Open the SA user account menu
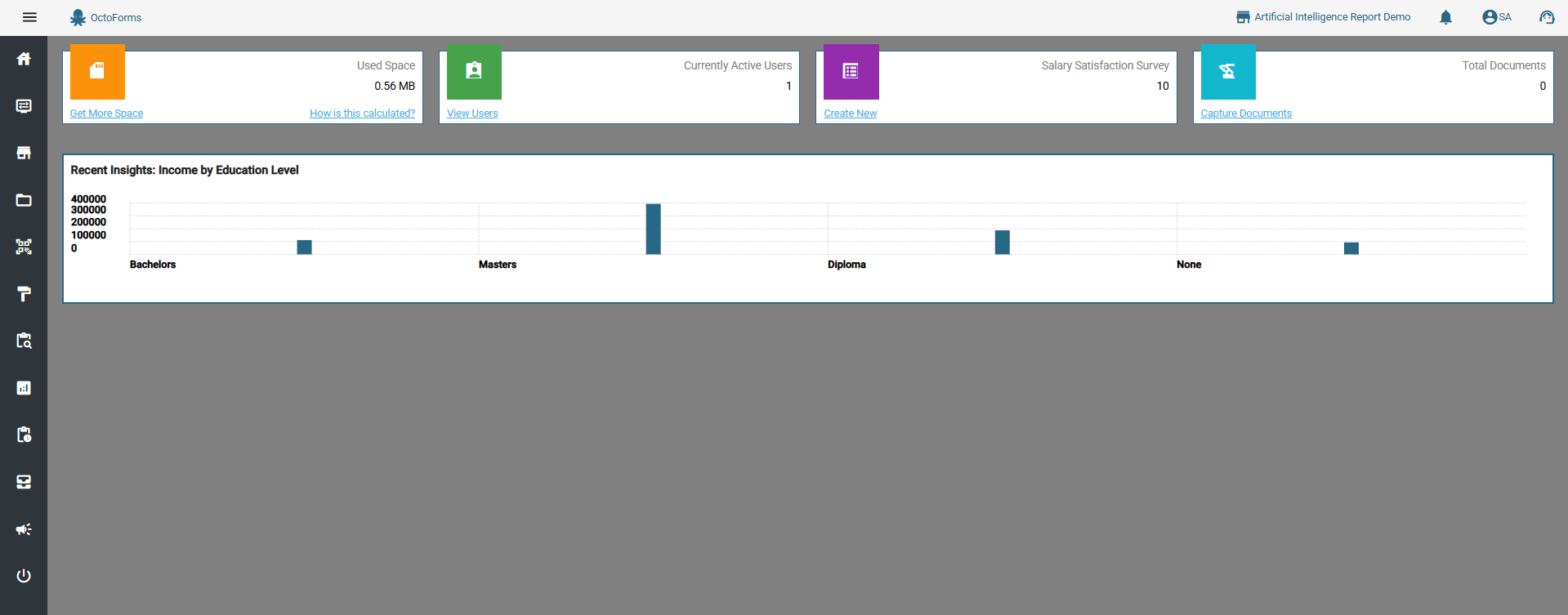1568x615 pixels. click(1497, 17)
